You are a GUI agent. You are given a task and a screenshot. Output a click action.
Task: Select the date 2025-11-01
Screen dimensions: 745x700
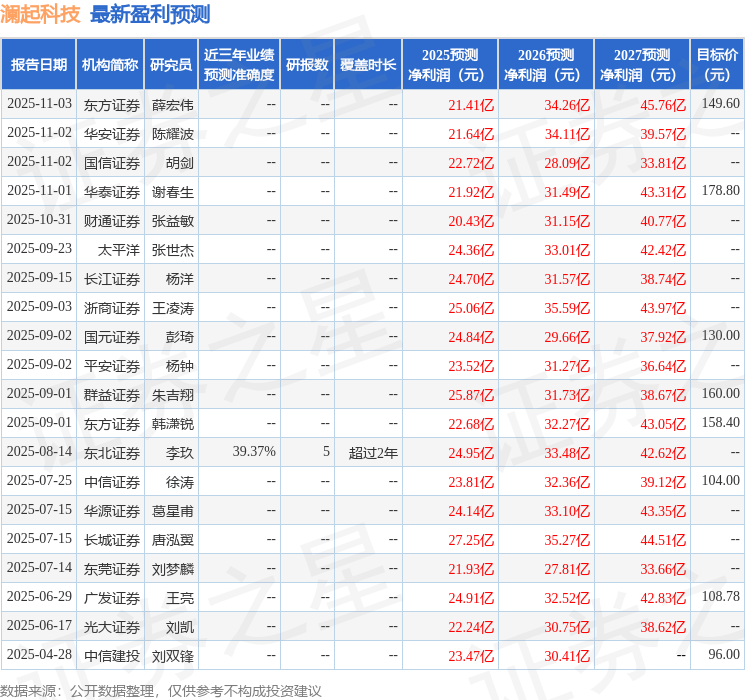click(39, 191)
